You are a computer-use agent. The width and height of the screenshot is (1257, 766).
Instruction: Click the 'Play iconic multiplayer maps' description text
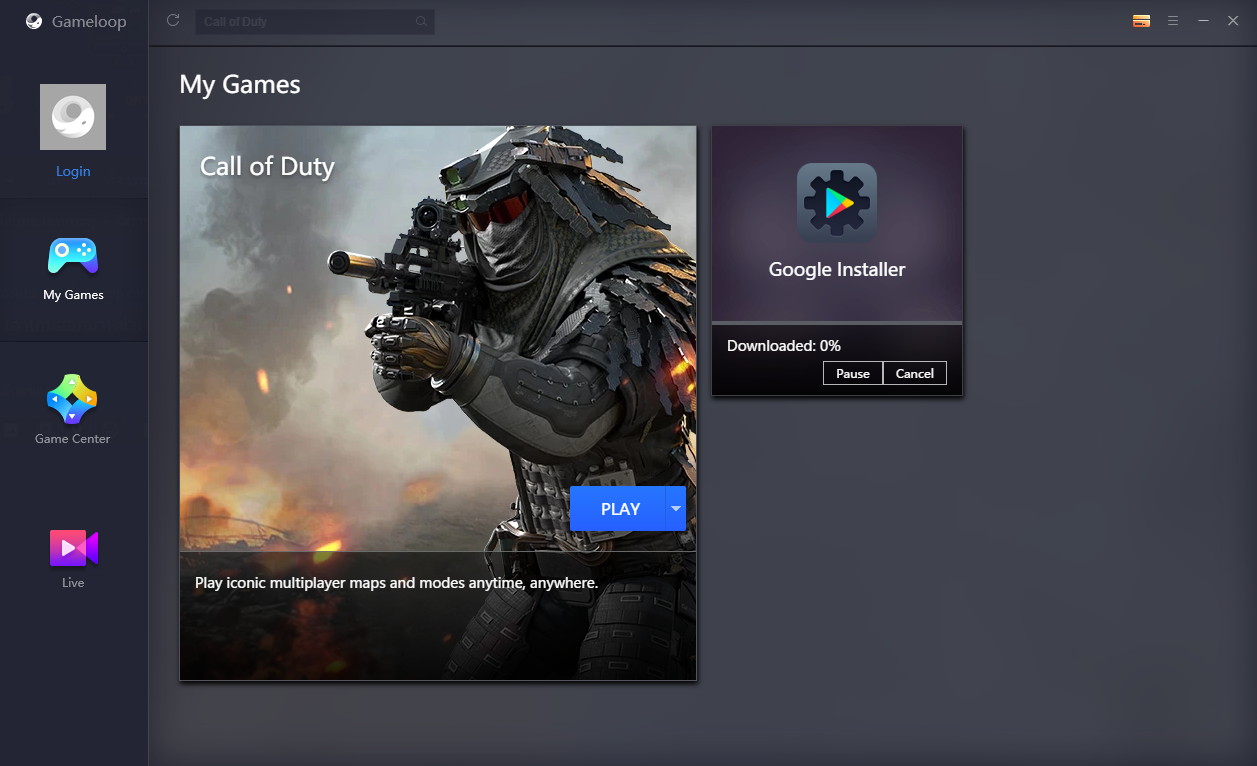click(x=396, y=583)
